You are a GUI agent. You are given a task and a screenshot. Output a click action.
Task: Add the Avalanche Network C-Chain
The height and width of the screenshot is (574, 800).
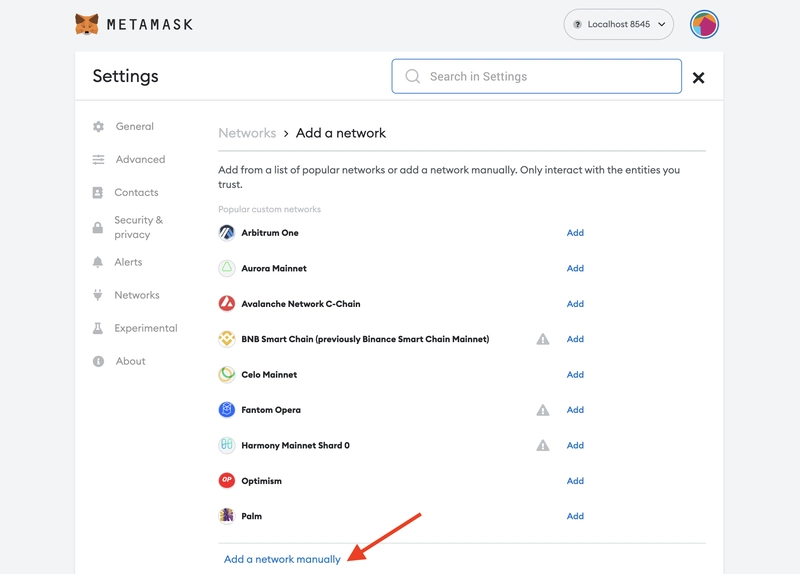click(575, 304)
